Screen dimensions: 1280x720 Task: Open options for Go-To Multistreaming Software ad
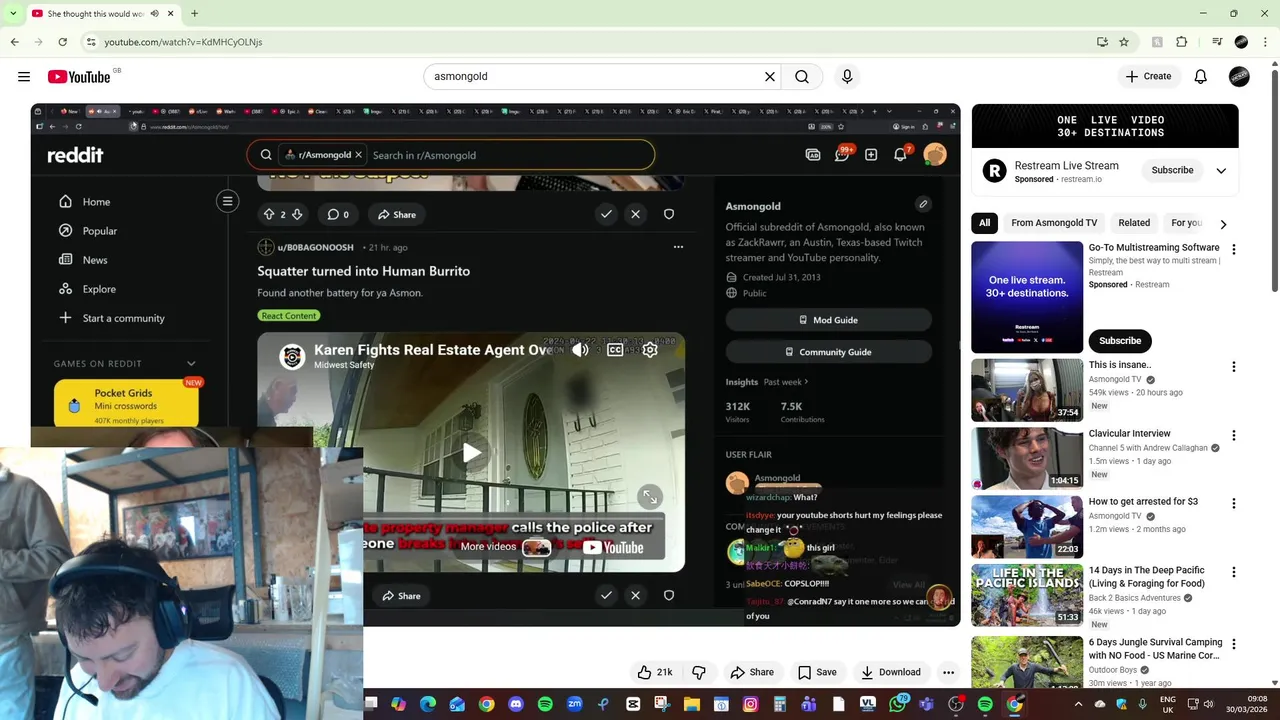point(1233,249)
